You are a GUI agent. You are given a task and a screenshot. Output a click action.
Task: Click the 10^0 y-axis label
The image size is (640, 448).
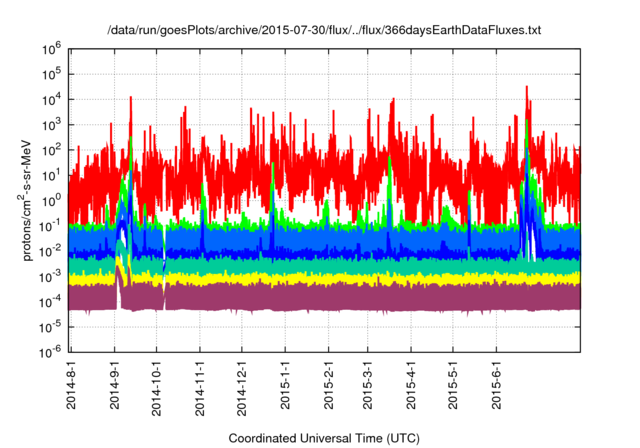[51, 201]
